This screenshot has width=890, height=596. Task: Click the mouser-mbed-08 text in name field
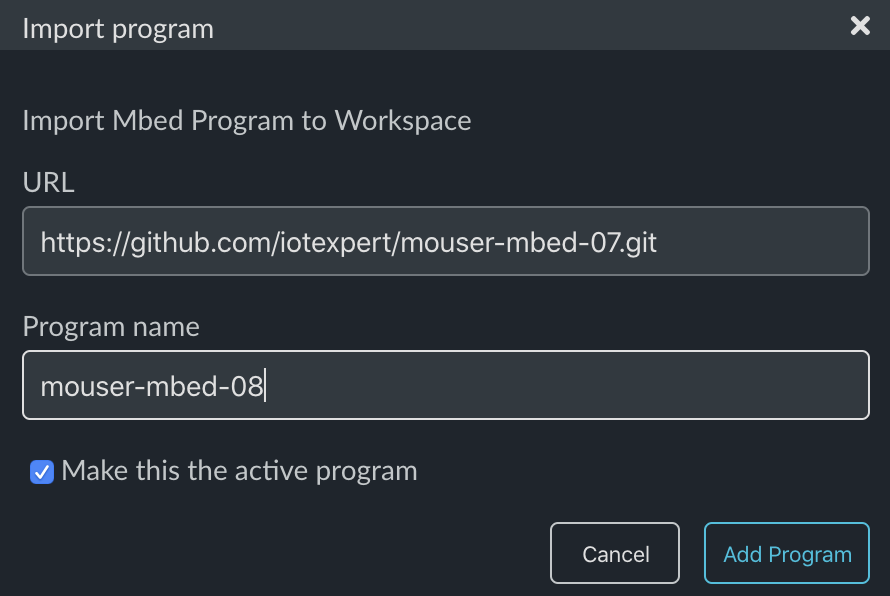pyautogui.click(x=152, y=387)
